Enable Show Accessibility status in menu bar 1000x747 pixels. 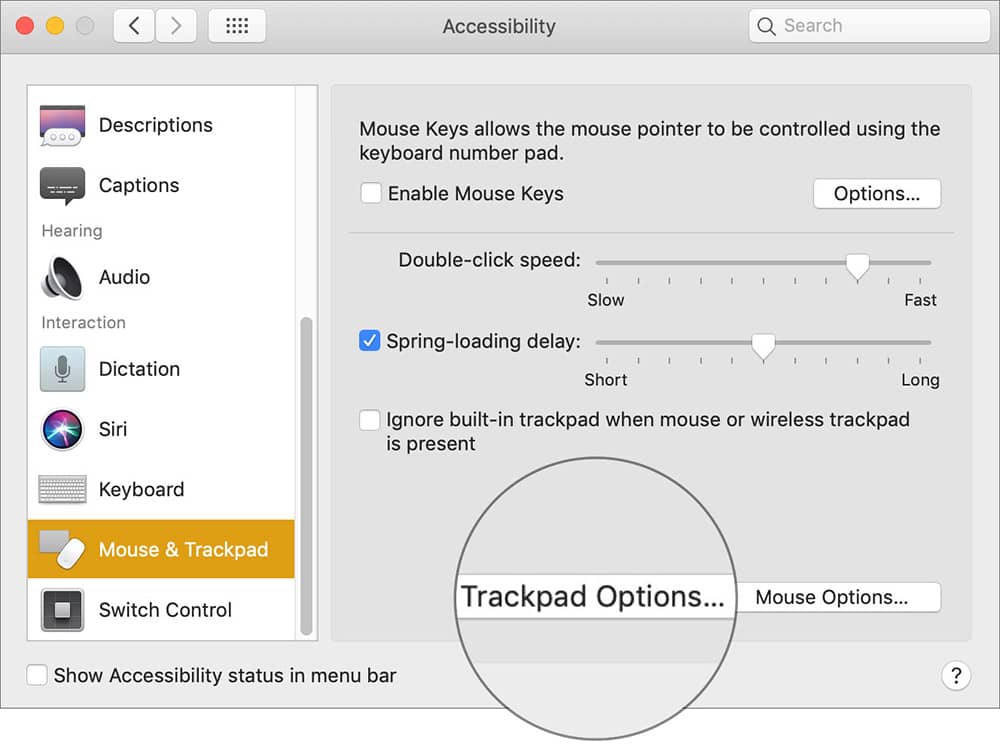(x=37, y=675)
